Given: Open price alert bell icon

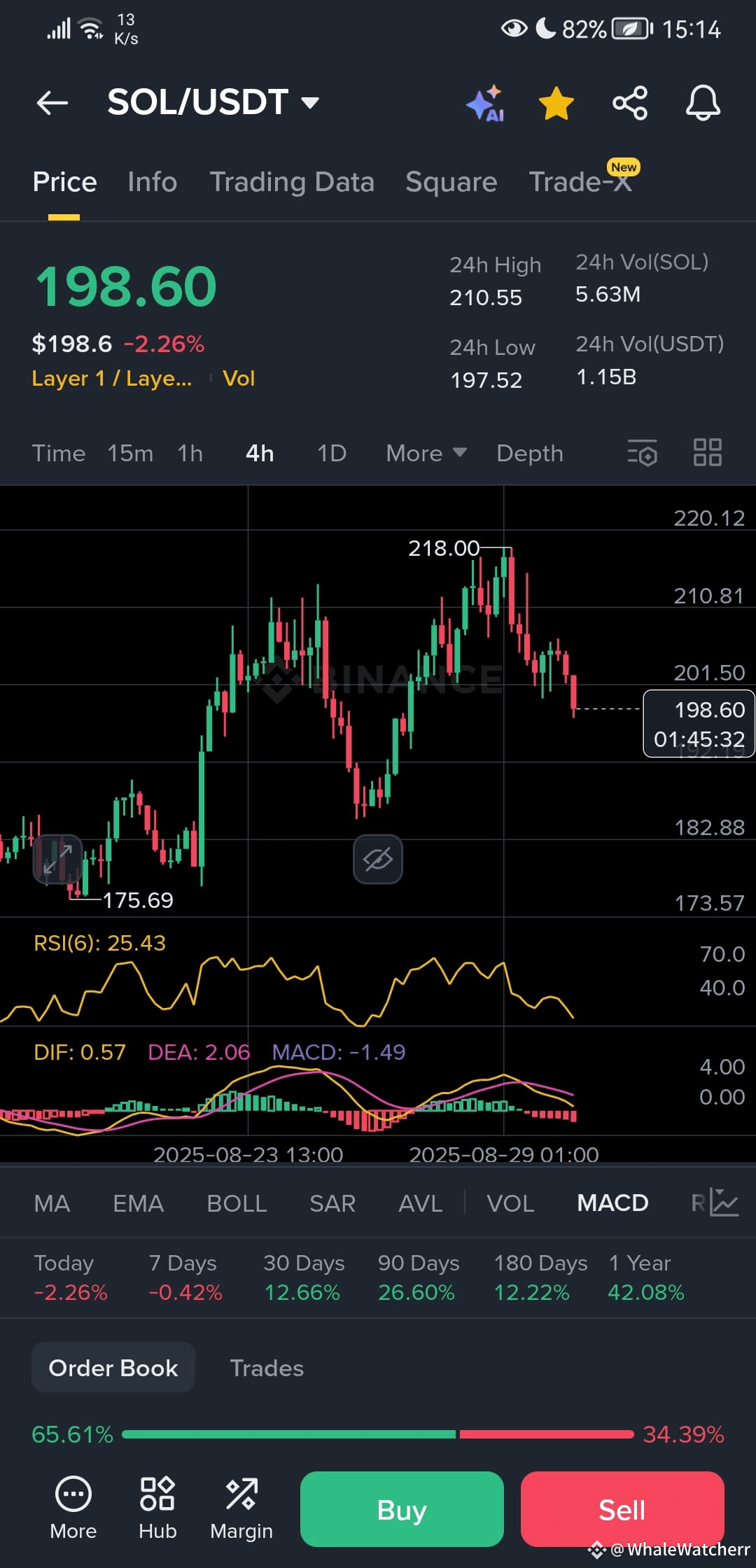Looking at the screenshot, I should pyautogui.click(x=703, y=103).
